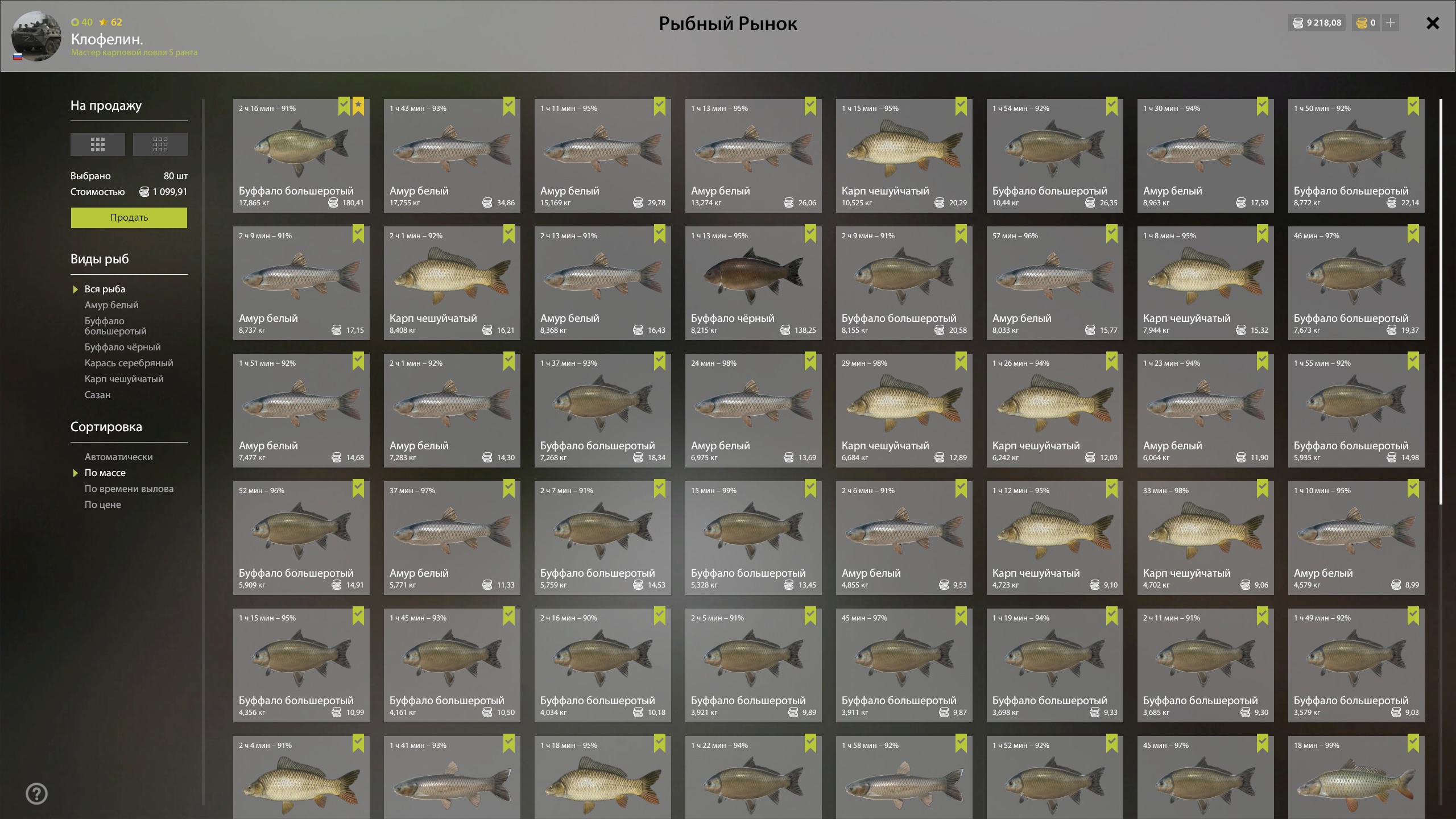1456x819 pixels.
Task: Sort by По времени вылова
Action: pyautogui.click(x=129, y=489)
